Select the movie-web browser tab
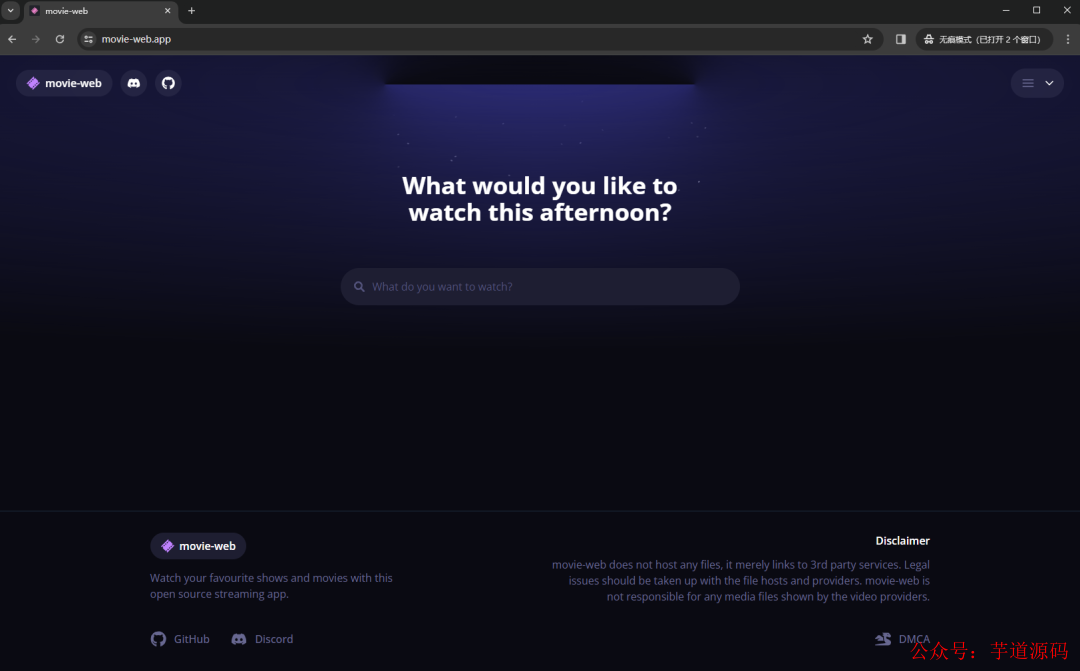 [x=101, y=11]
